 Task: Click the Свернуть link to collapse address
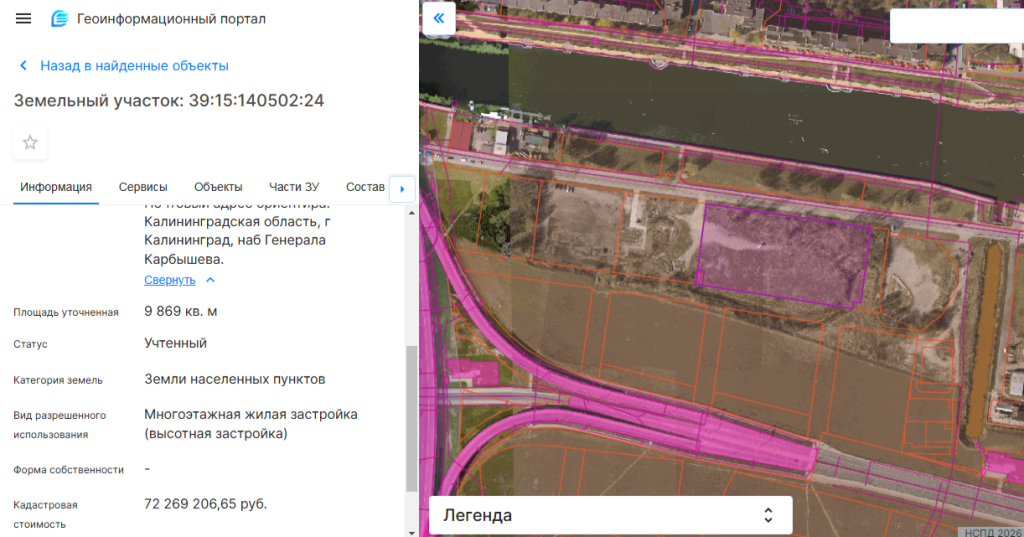tap(170, 280)
